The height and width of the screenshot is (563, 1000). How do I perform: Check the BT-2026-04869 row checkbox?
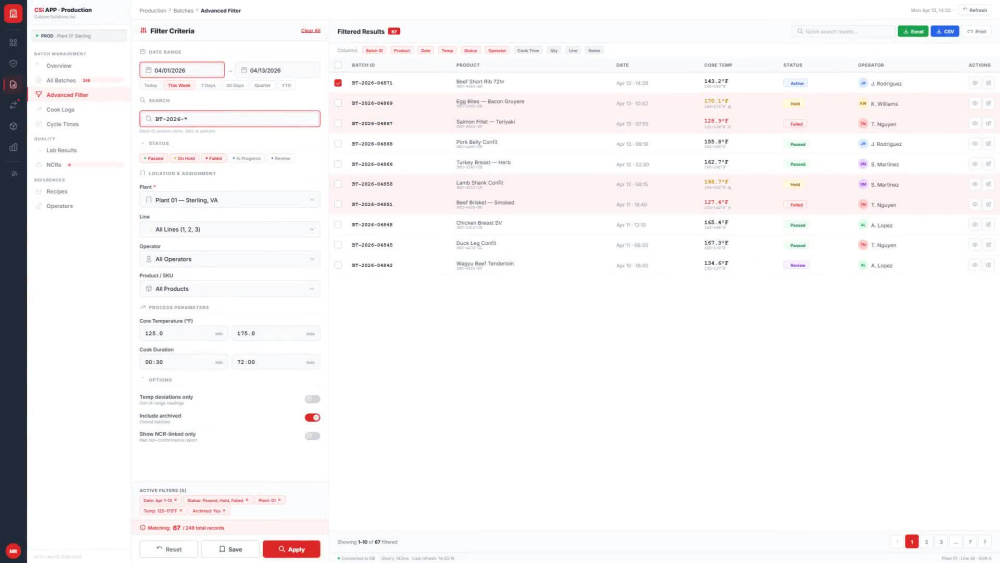pos(338,103)
